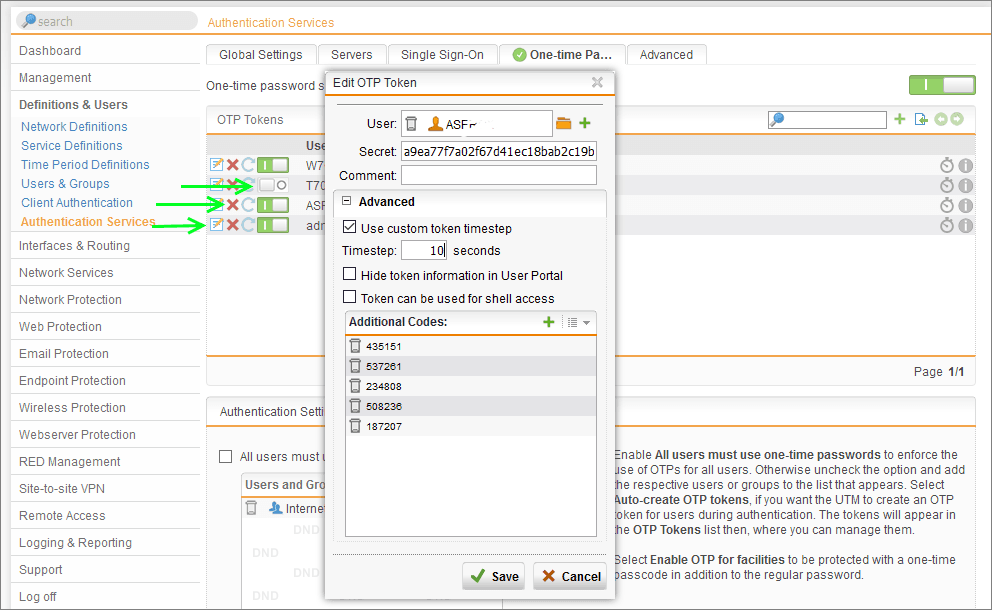Open Additional Codes actions dropdown
The height and width of the screenshot is (610, 992).
pos(579,323)
